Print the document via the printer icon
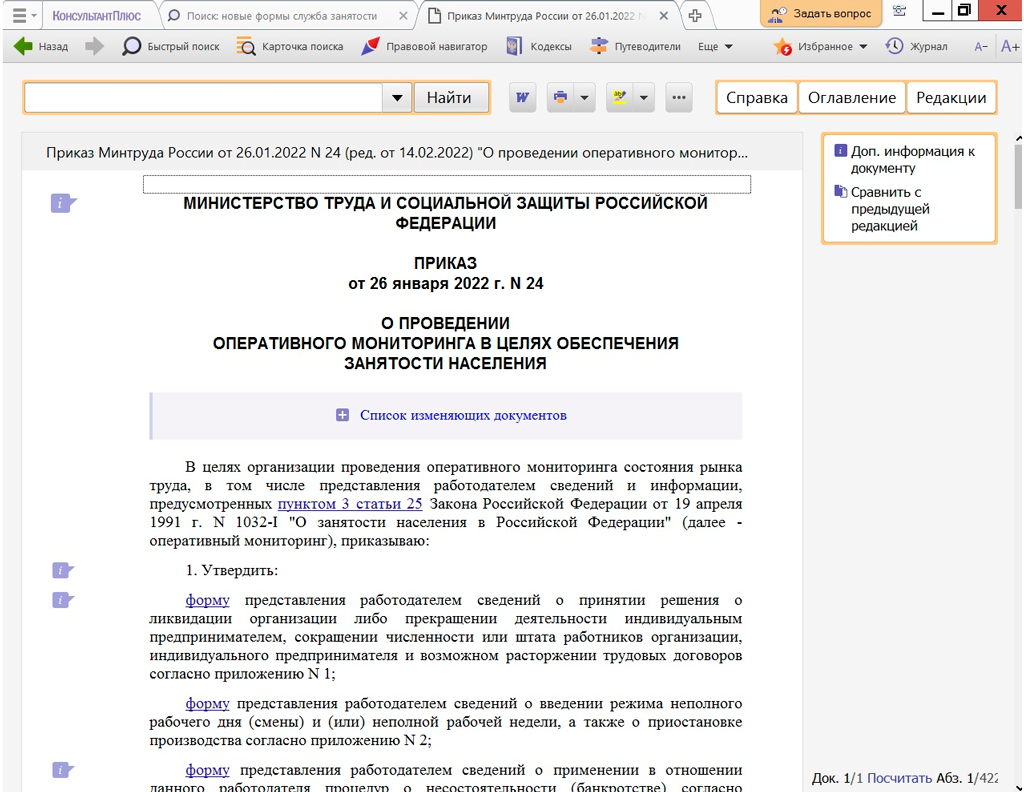The width and height of the screenshot is (1024, 792). coord(560,98)
